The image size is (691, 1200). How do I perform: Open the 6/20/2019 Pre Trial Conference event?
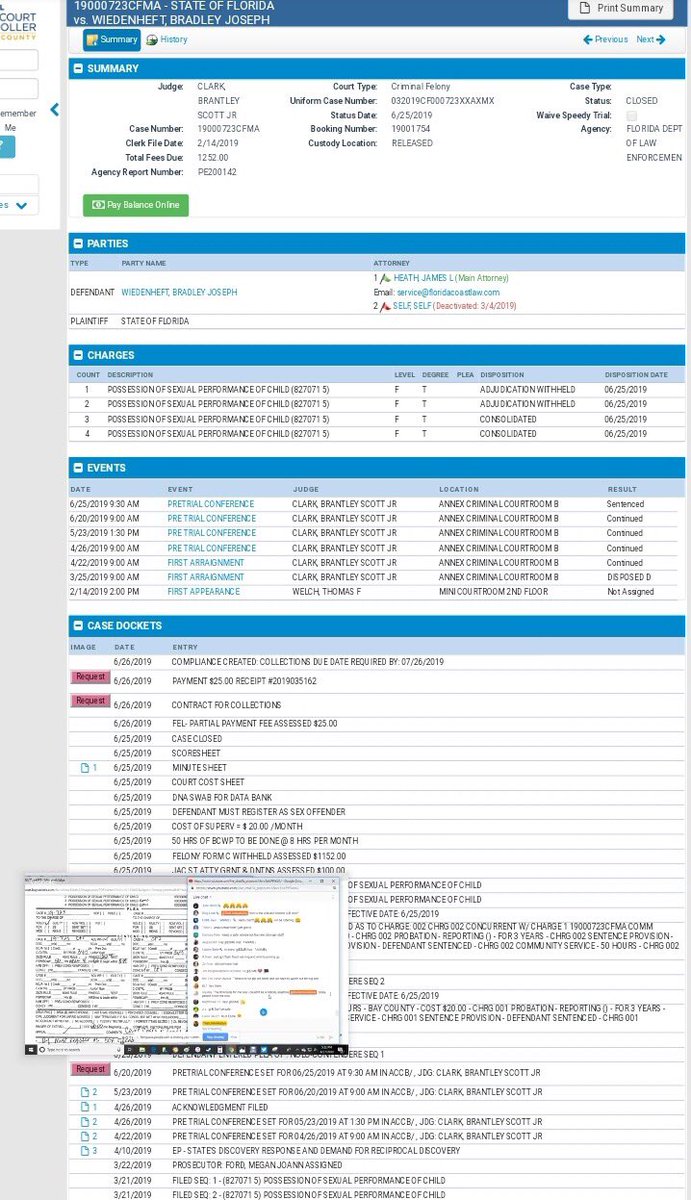211,519
